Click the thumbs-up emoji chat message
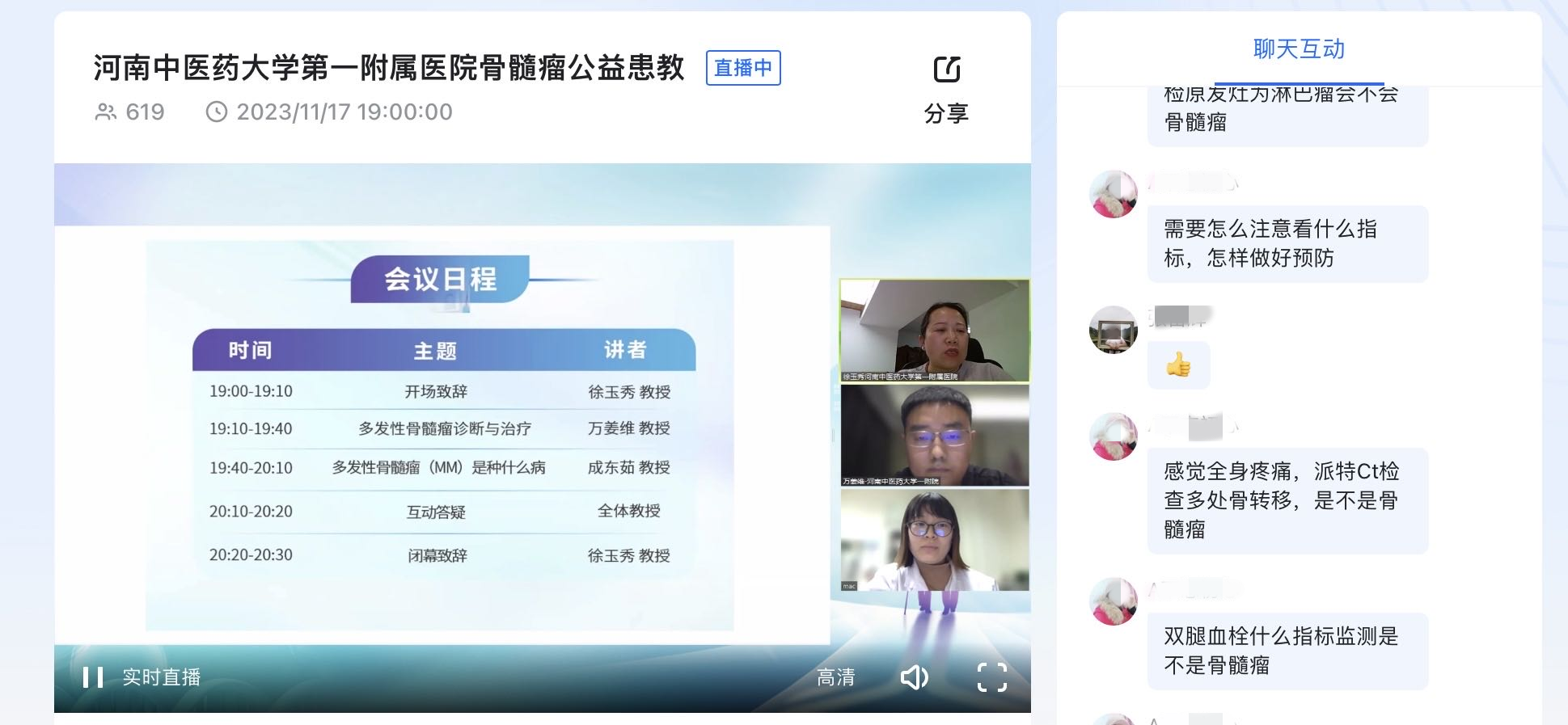 coord(1179,365)
